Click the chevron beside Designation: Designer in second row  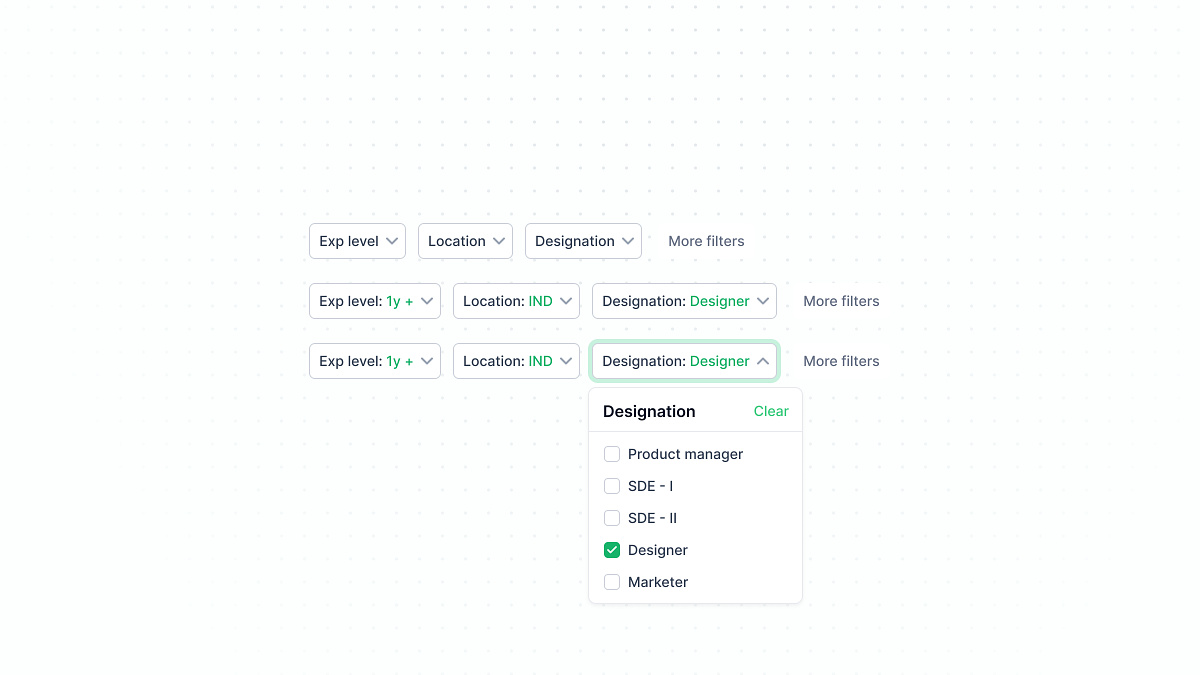click(763, 300)
